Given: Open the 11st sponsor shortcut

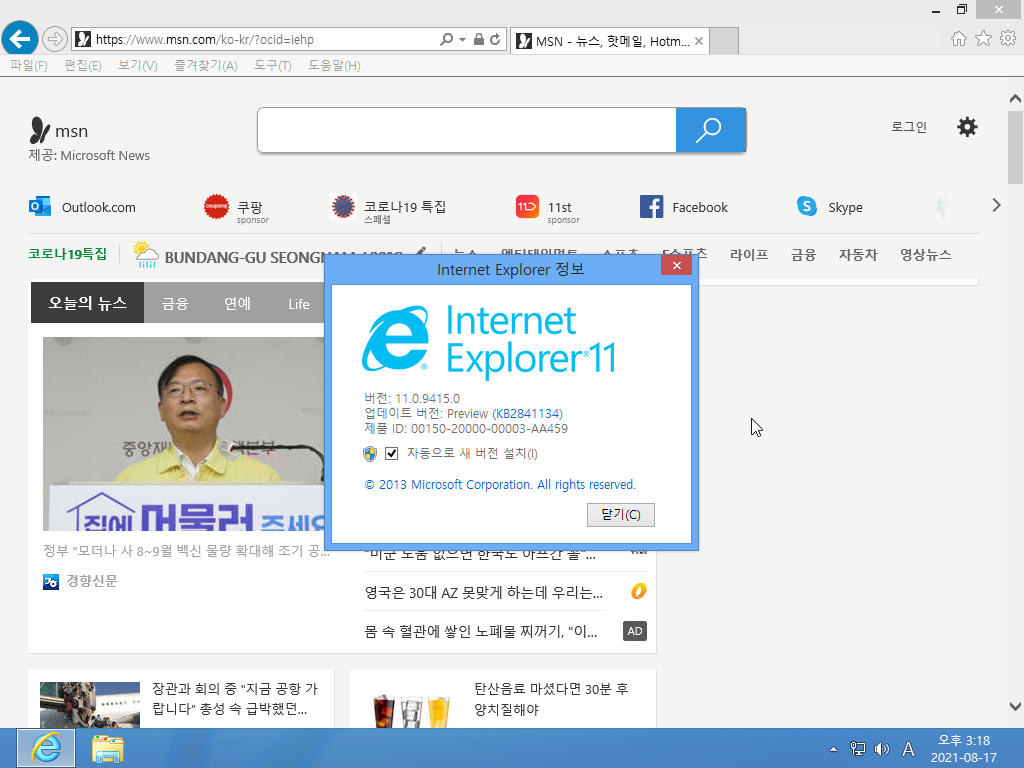Looking at the screenshot, I should click(547, 209).
